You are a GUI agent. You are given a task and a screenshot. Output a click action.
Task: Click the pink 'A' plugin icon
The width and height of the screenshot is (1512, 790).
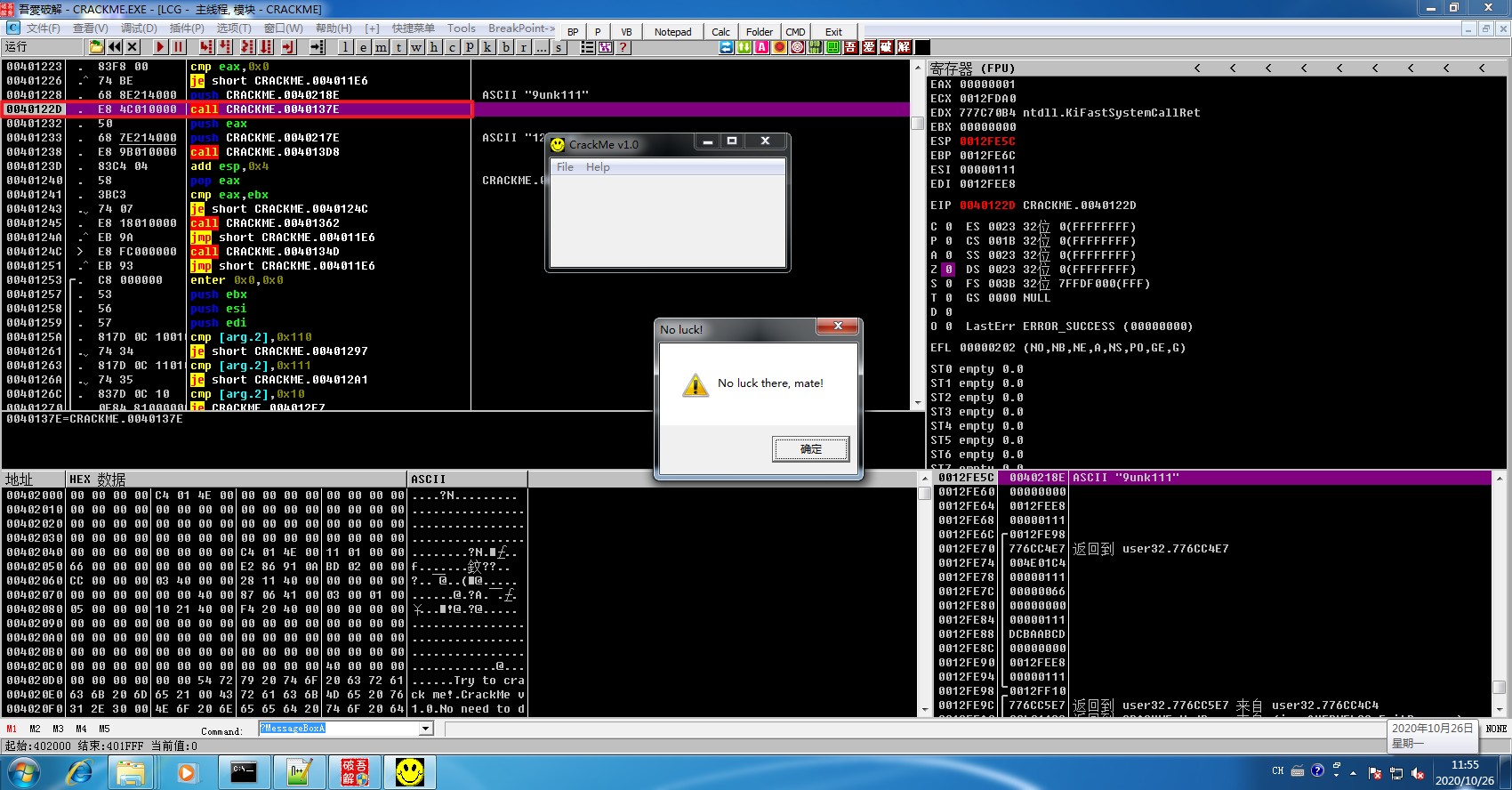761,47
